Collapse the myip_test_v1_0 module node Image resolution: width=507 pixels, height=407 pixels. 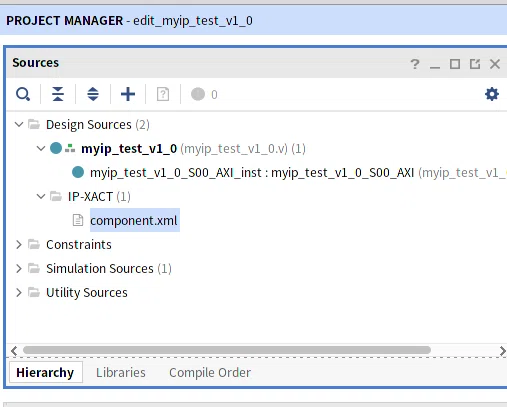(x=41, y=148)
